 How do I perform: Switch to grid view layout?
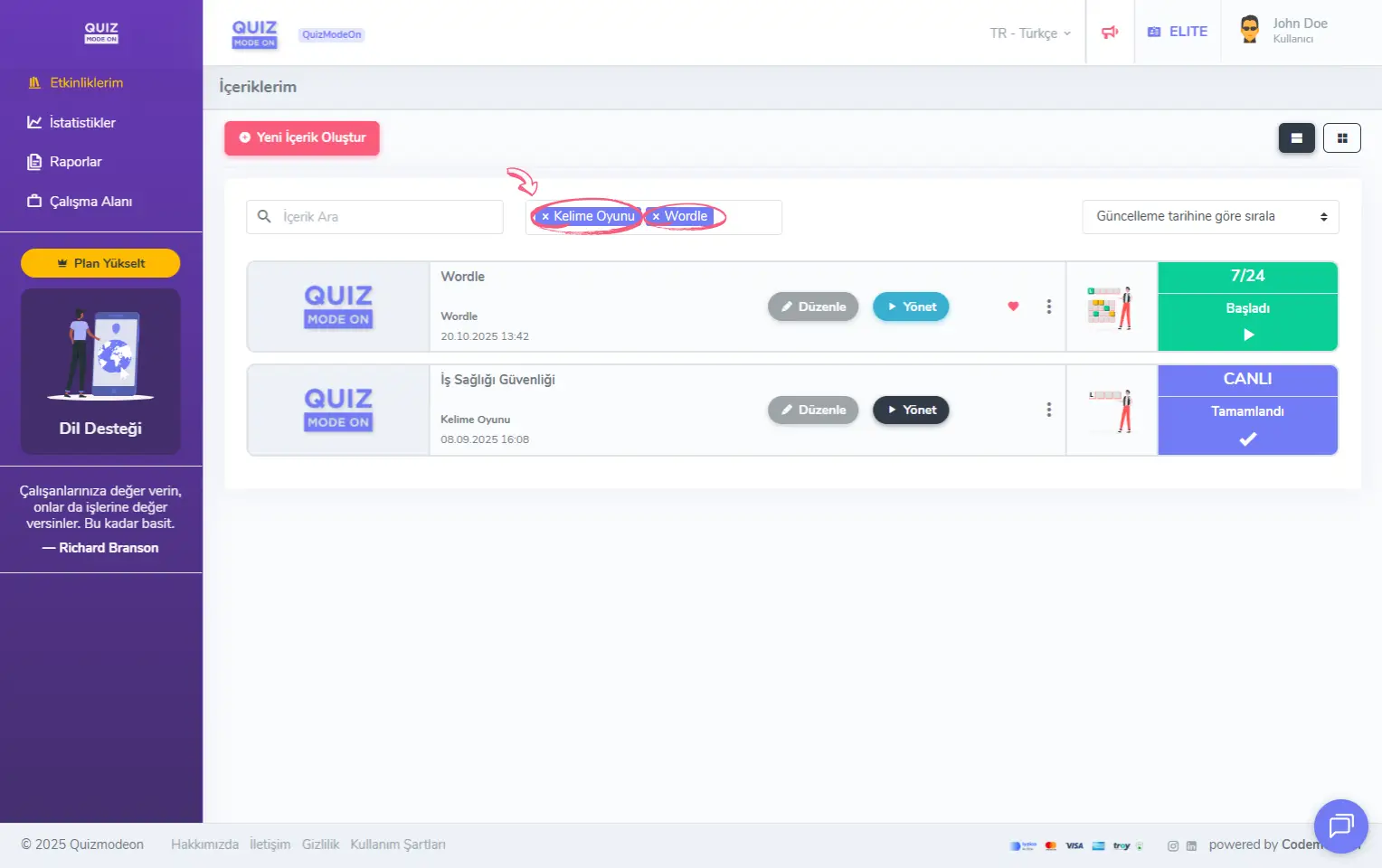pos(1341,138)
